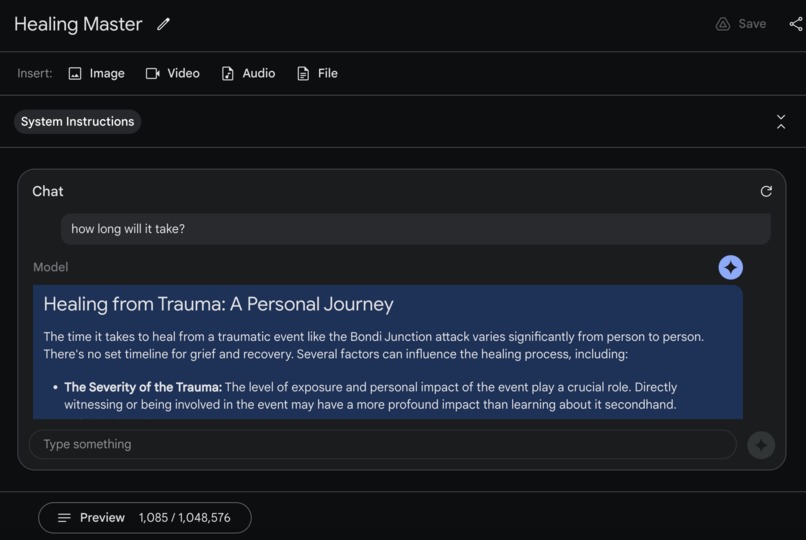The image size is (806, 540).
Task: Click "The Severity of the Trauma" bullet text
Action: pyautogui.click(x=143, y=387)
